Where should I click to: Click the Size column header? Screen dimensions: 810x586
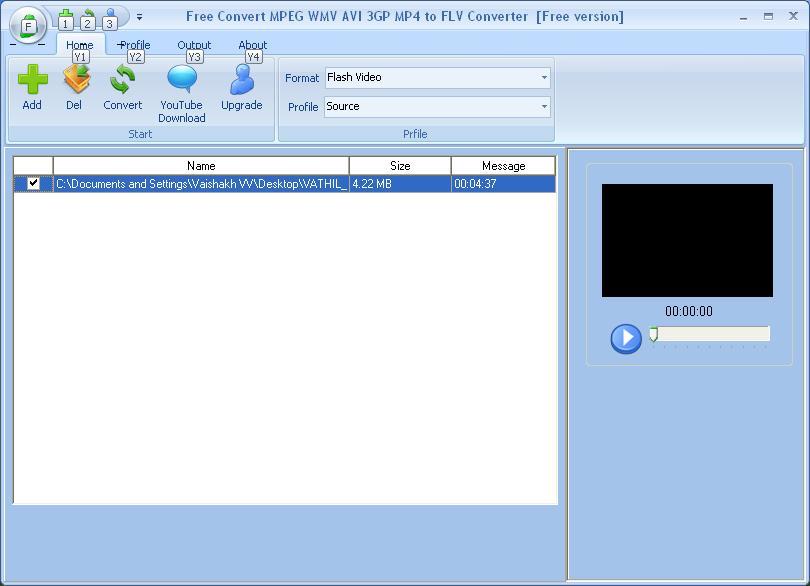pyautogui.click(x=400, y=166)
